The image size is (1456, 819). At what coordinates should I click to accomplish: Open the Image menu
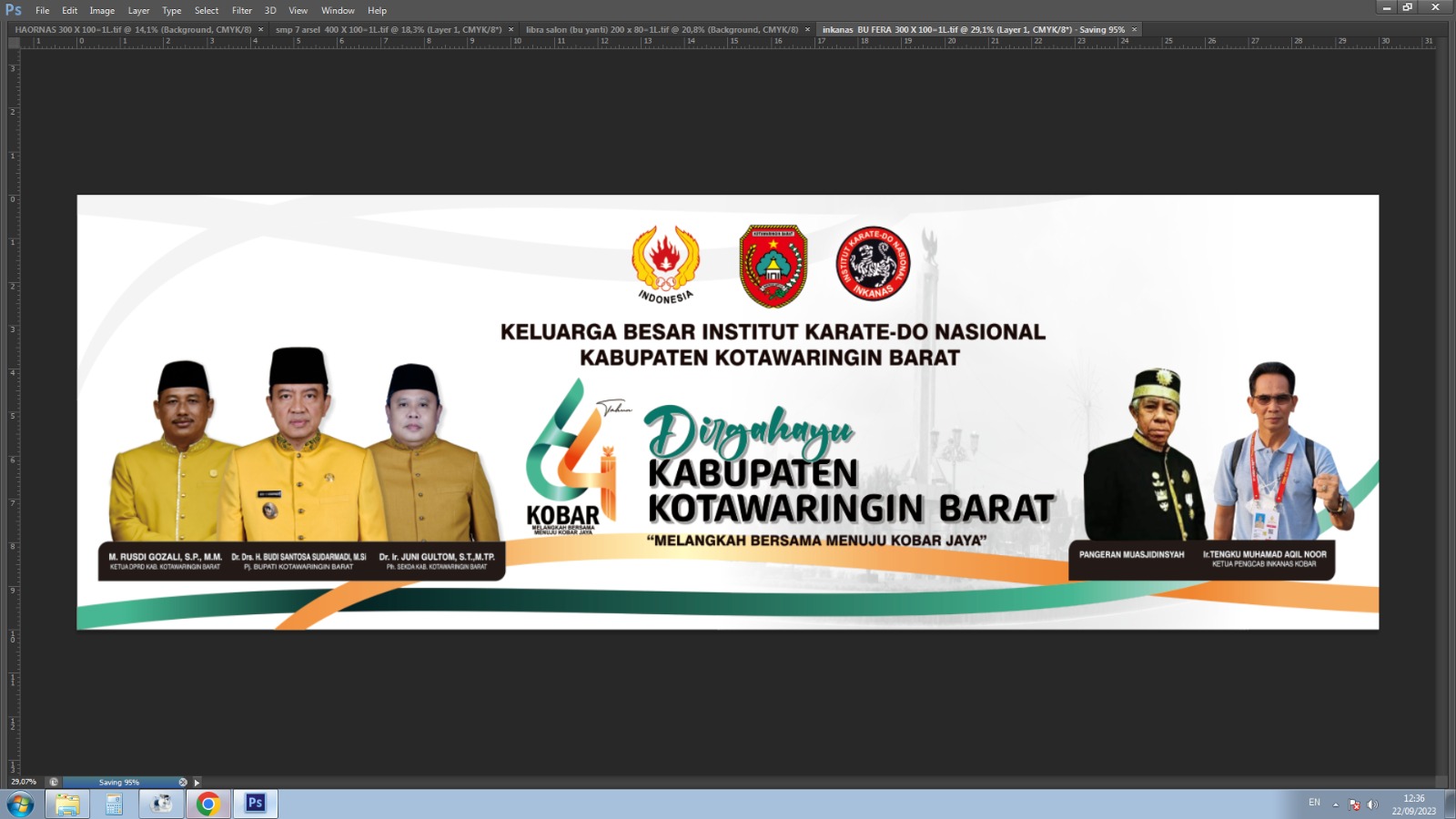(x=102, y=11)
